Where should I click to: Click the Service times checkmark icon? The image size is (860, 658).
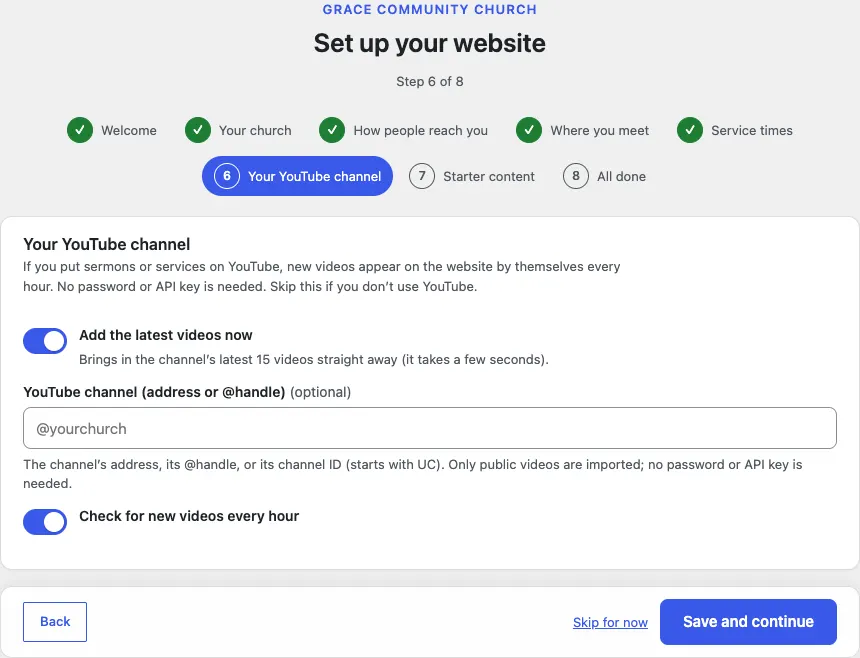pos(690,130)
